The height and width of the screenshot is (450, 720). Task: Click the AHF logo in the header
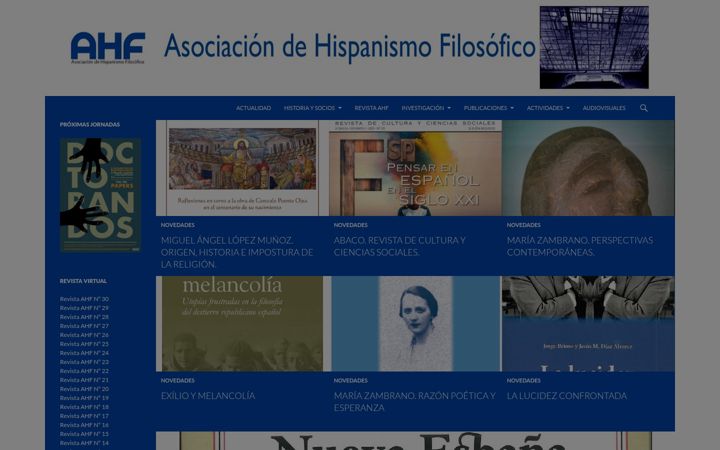click(108, 48)
